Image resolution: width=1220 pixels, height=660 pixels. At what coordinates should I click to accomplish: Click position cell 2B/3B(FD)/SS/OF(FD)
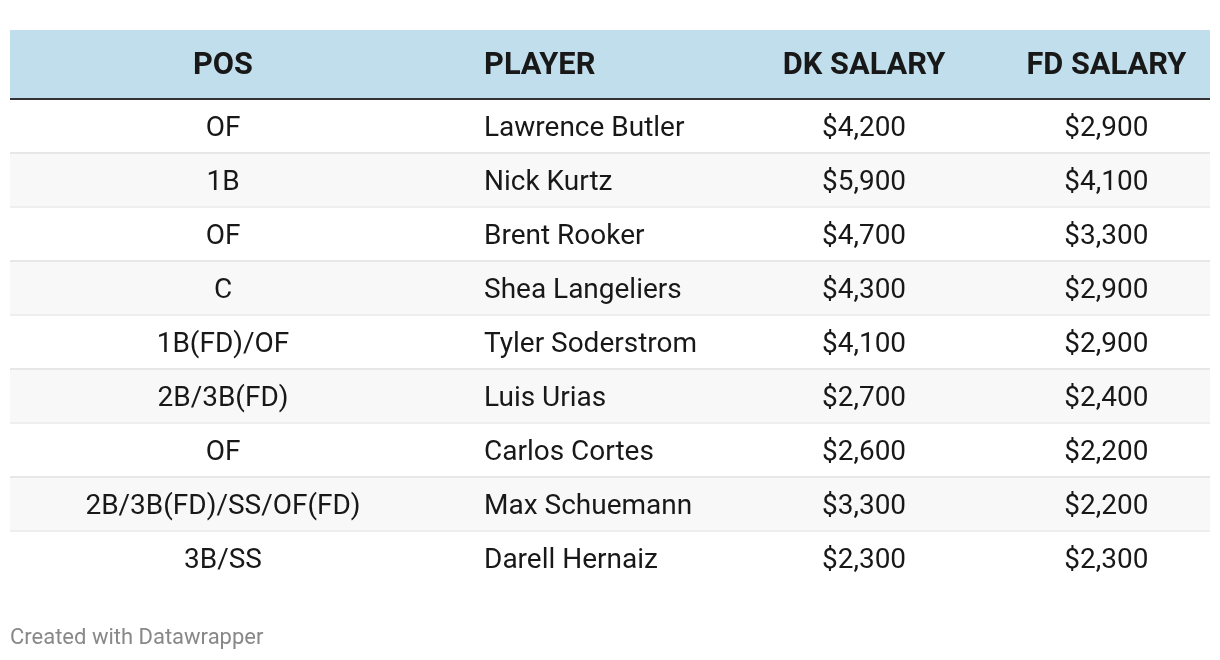pos(223,505)
